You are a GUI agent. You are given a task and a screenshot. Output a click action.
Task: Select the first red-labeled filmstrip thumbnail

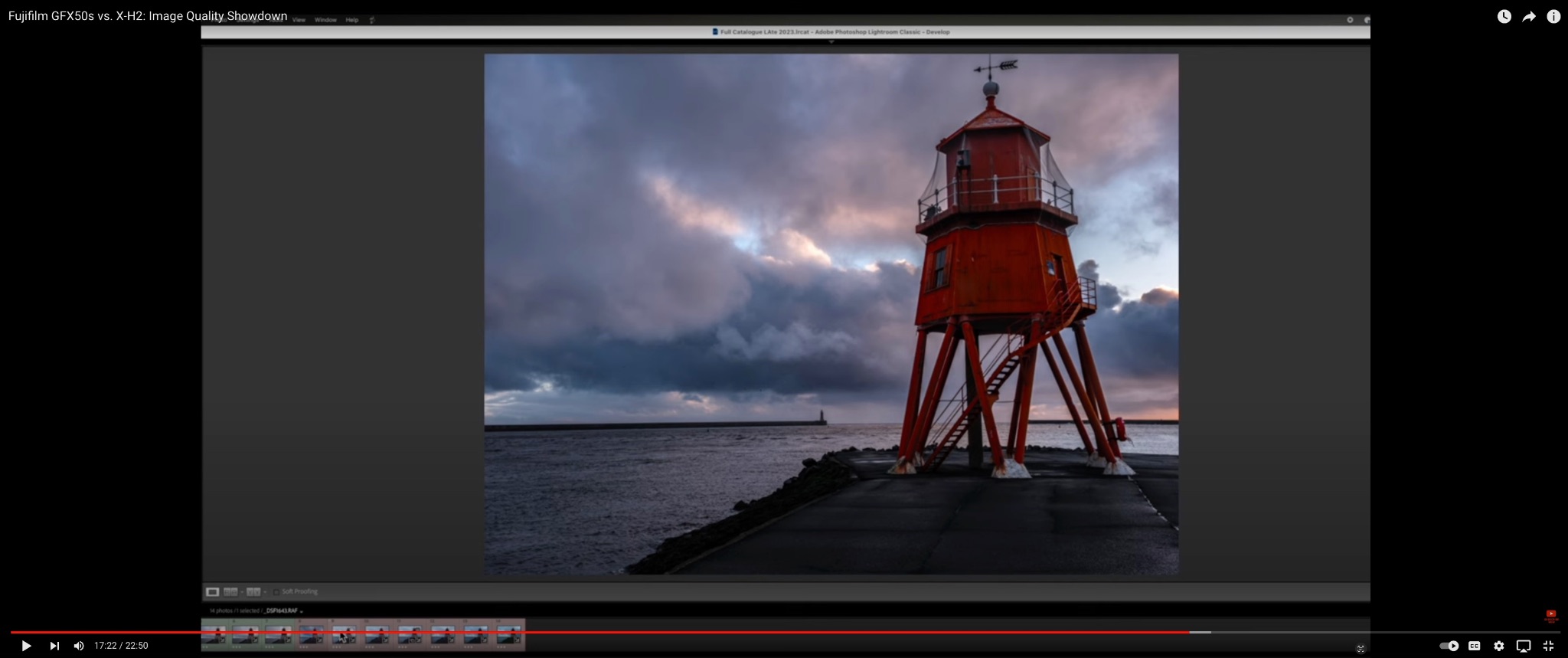[312, 634]
